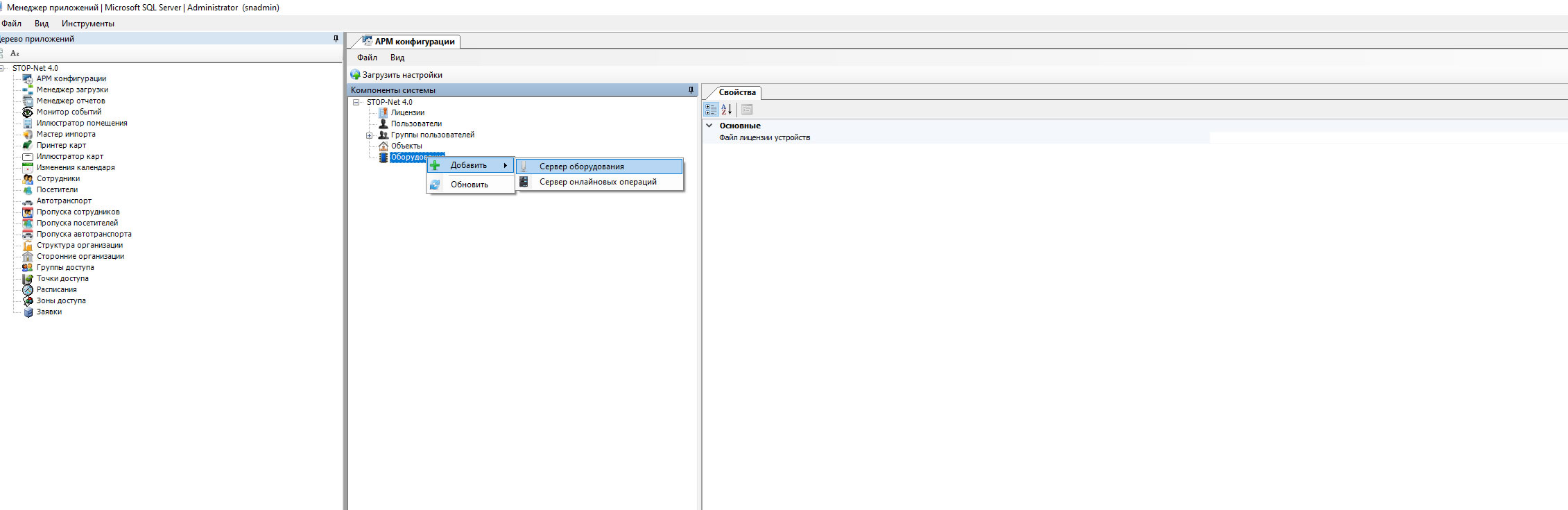Switch to the АРМ конфигурации tab
The image size is (1568, 510).
pos(408,42)
